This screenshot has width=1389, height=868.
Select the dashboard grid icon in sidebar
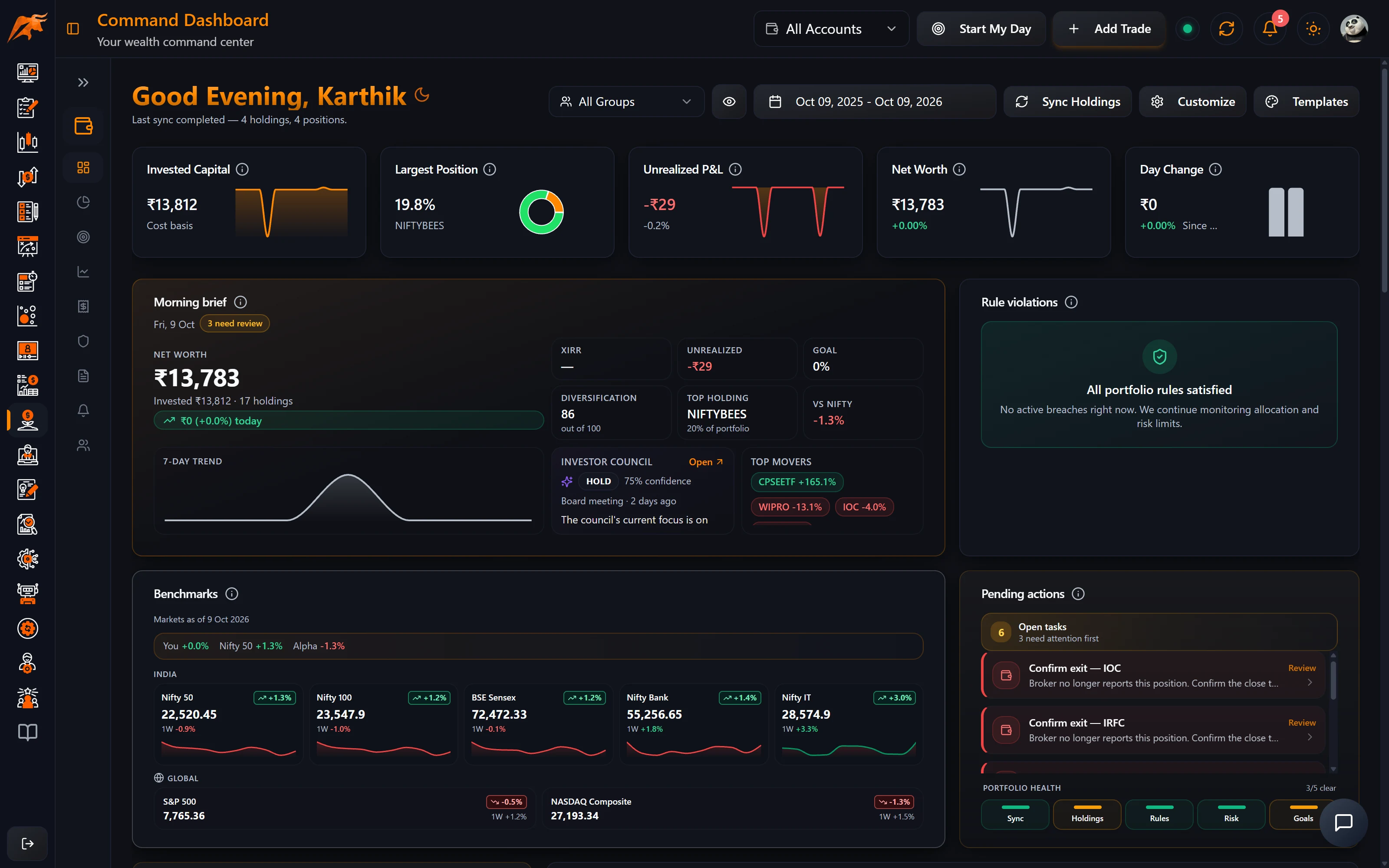[83, 168]
